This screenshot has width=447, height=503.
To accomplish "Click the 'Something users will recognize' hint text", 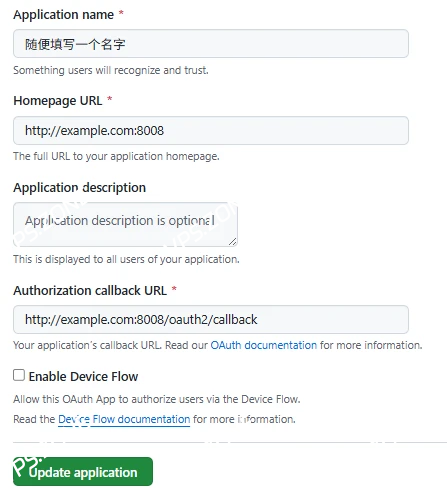I will [x=111, y=70].
